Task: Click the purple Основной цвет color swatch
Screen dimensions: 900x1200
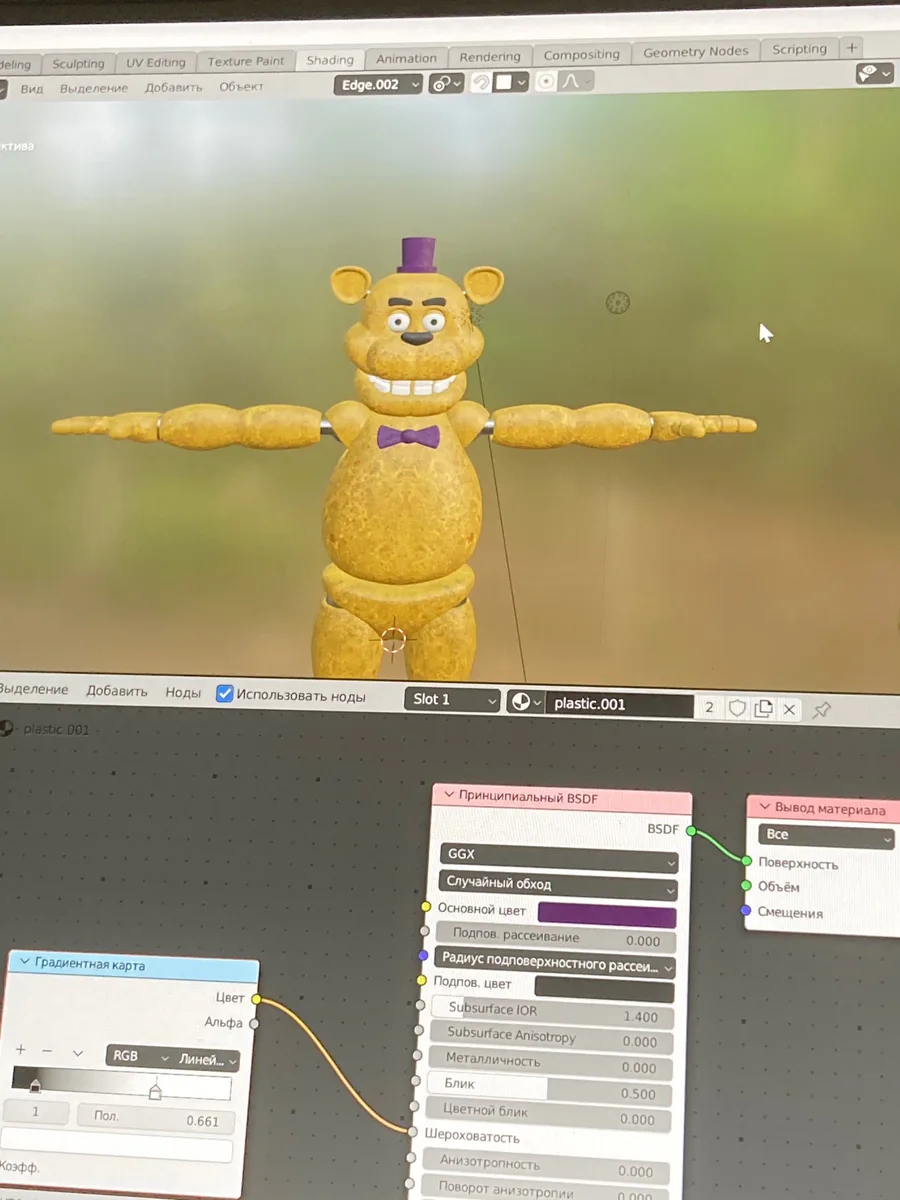Action: click(606, 915)
